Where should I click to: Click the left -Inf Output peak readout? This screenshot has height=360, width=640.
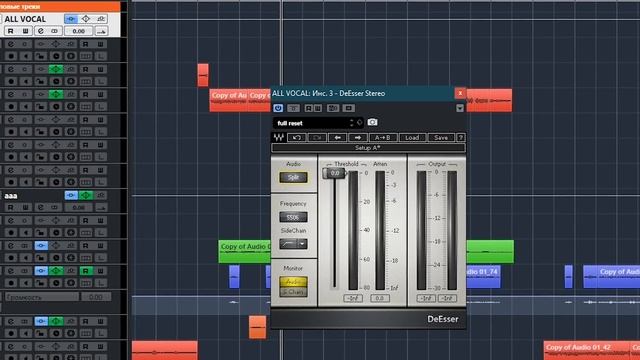426,298
